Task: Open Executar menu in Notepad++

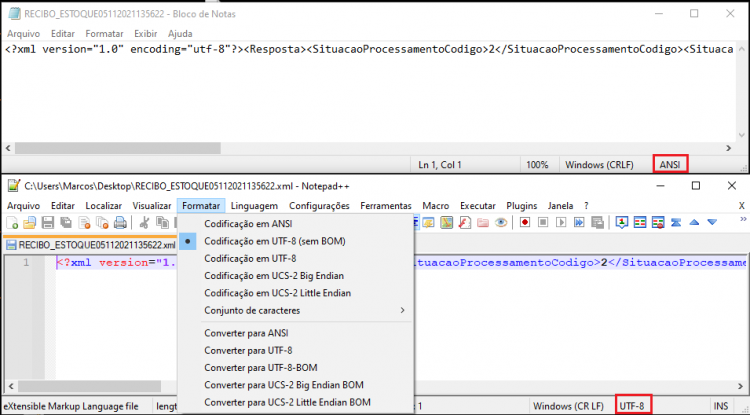Action: (x=477, y=206)
